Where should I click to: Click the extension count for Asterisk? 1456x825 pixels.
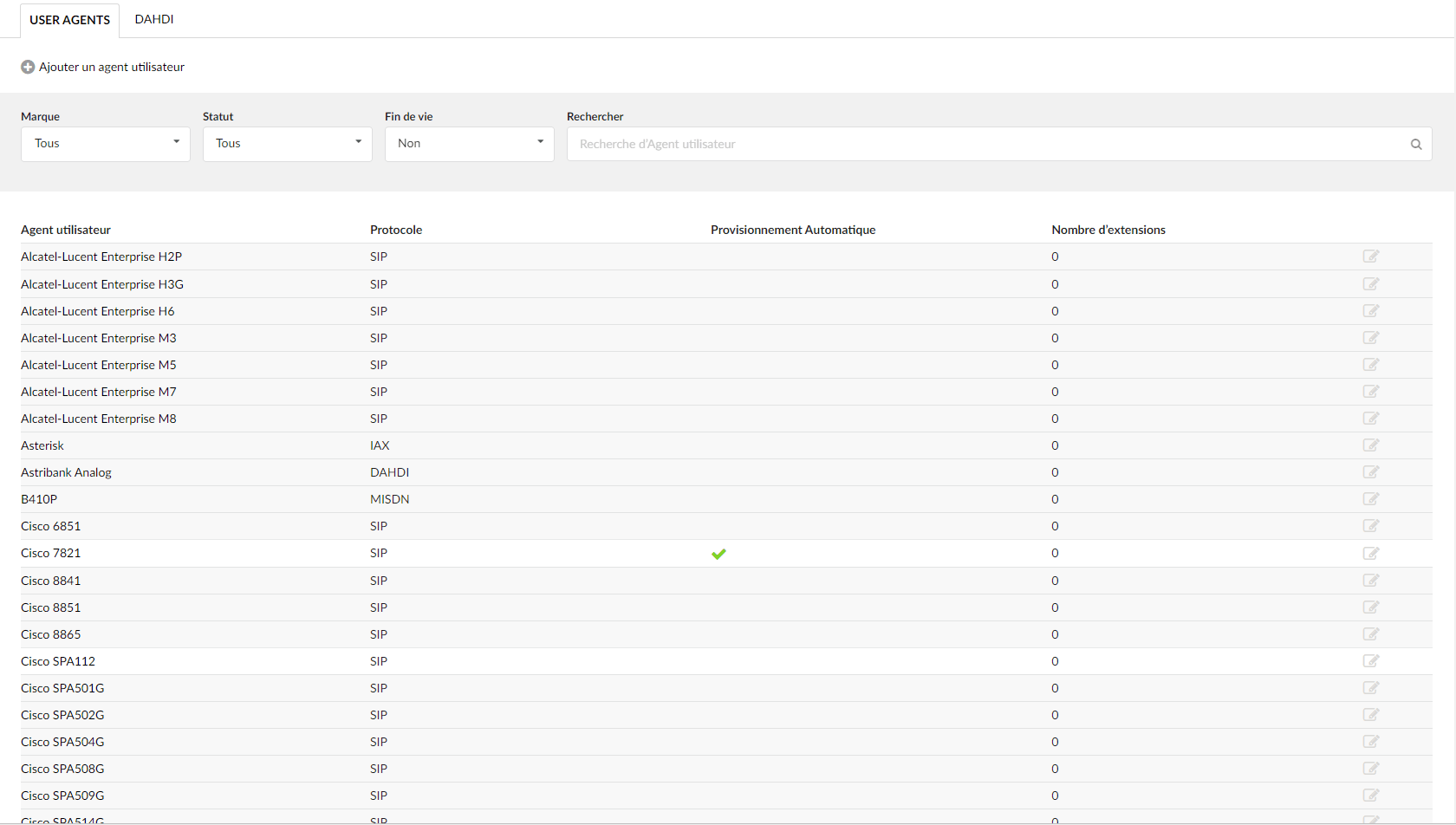[1055, 445]
